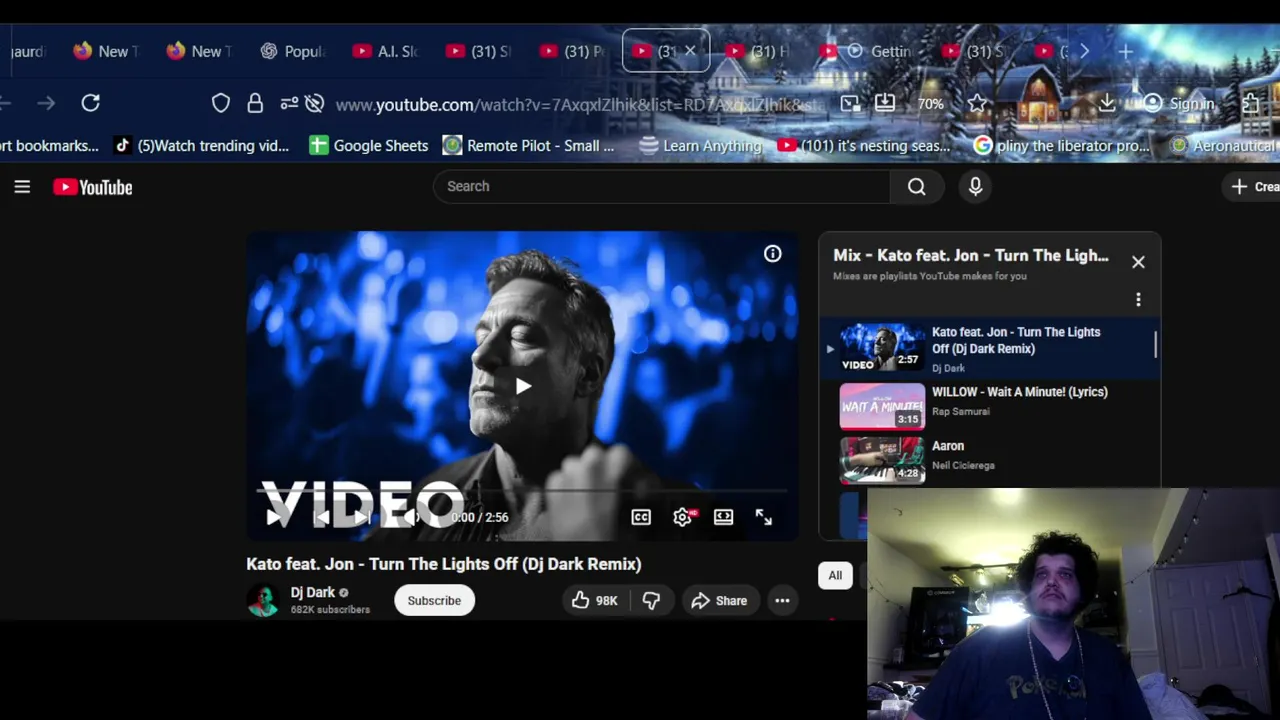Screen dimensions: 1280x720
Task: Skip to previous video in player
Action: [322, 517]
